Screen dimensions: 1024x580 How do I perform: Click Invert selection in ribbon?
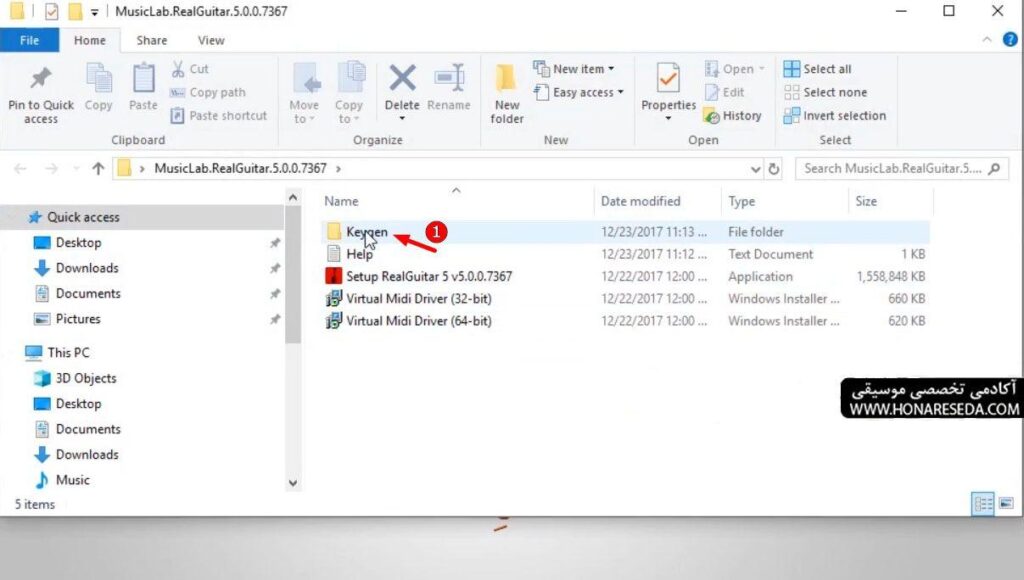click(835, 116)
